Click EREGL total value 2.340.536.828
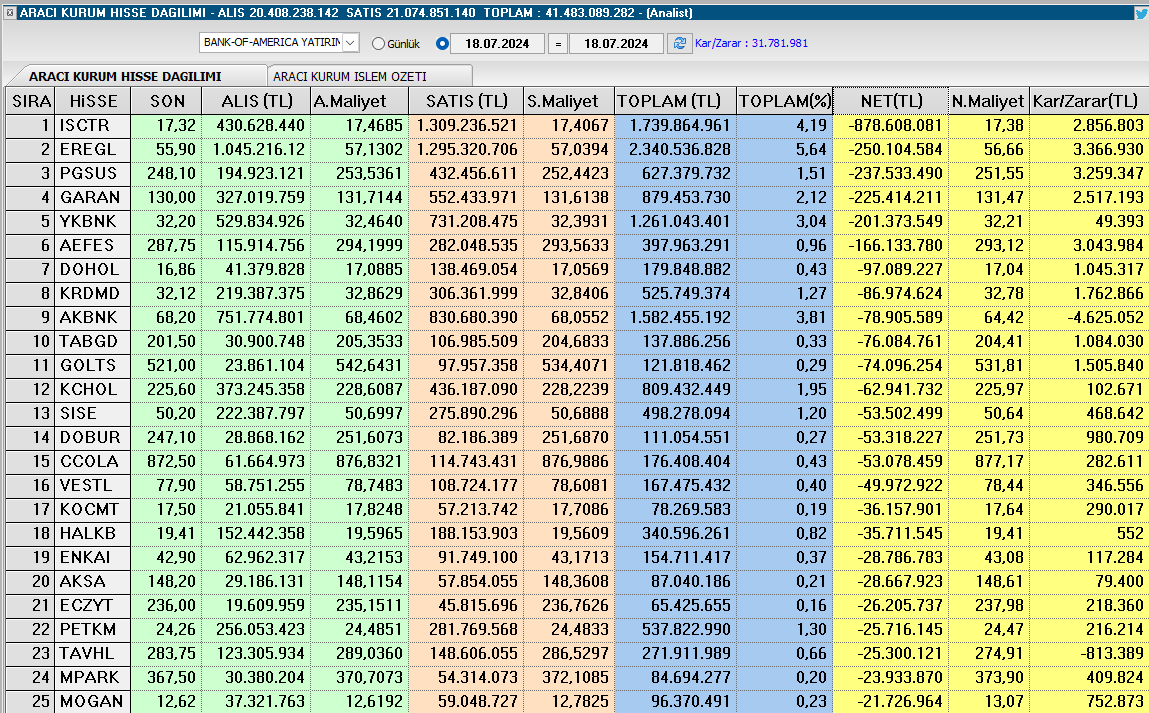This screenshot has width=1149, height=713. pyautogui.click(x=680, y=149)
